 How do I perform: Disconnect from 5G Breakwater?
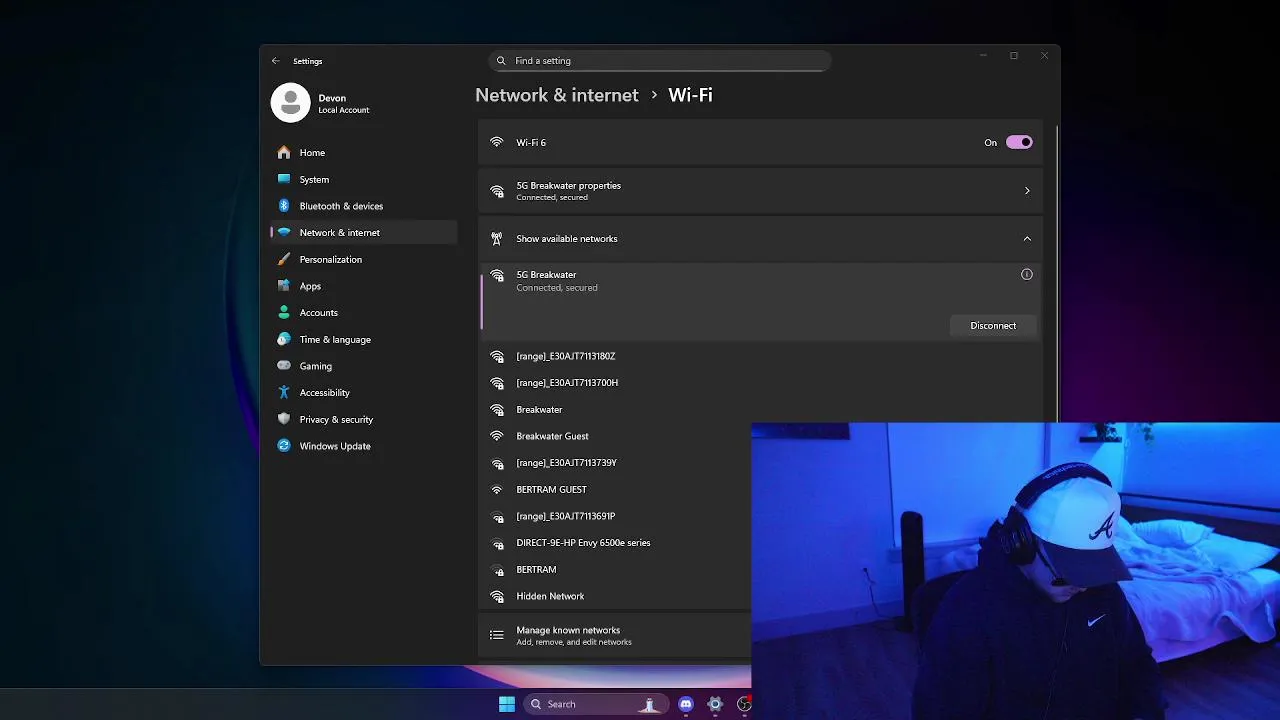(993, 326)
